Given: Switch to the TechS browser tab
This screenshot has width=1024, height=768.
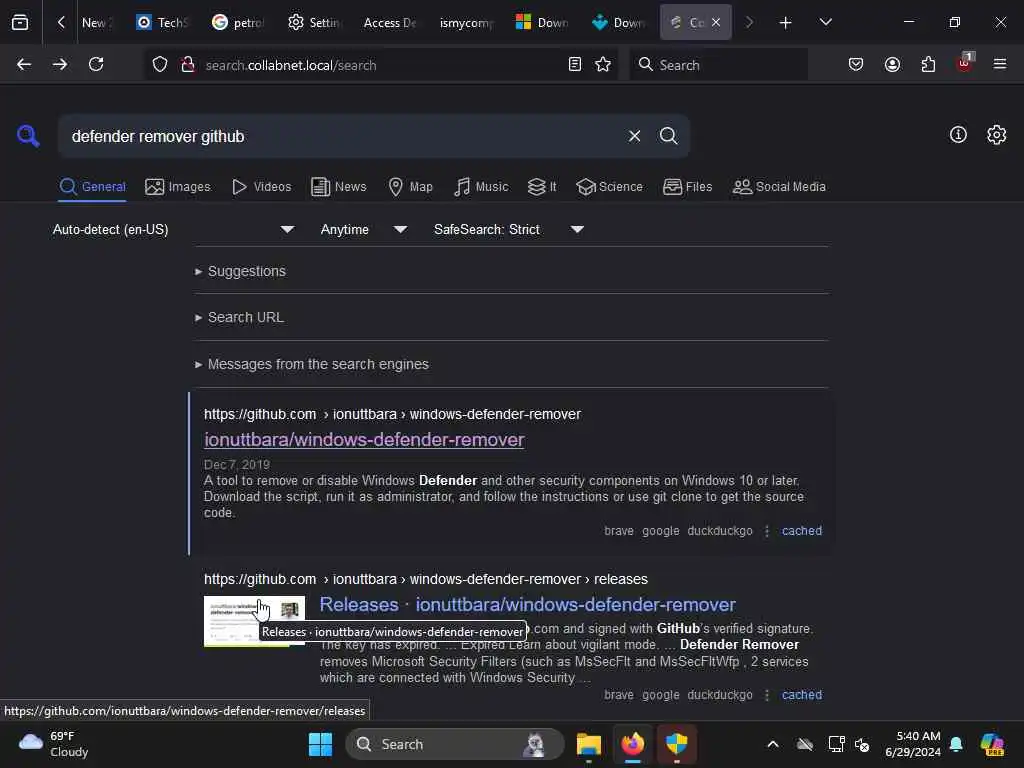Looking at the screenshot, I should pos(162,23).
